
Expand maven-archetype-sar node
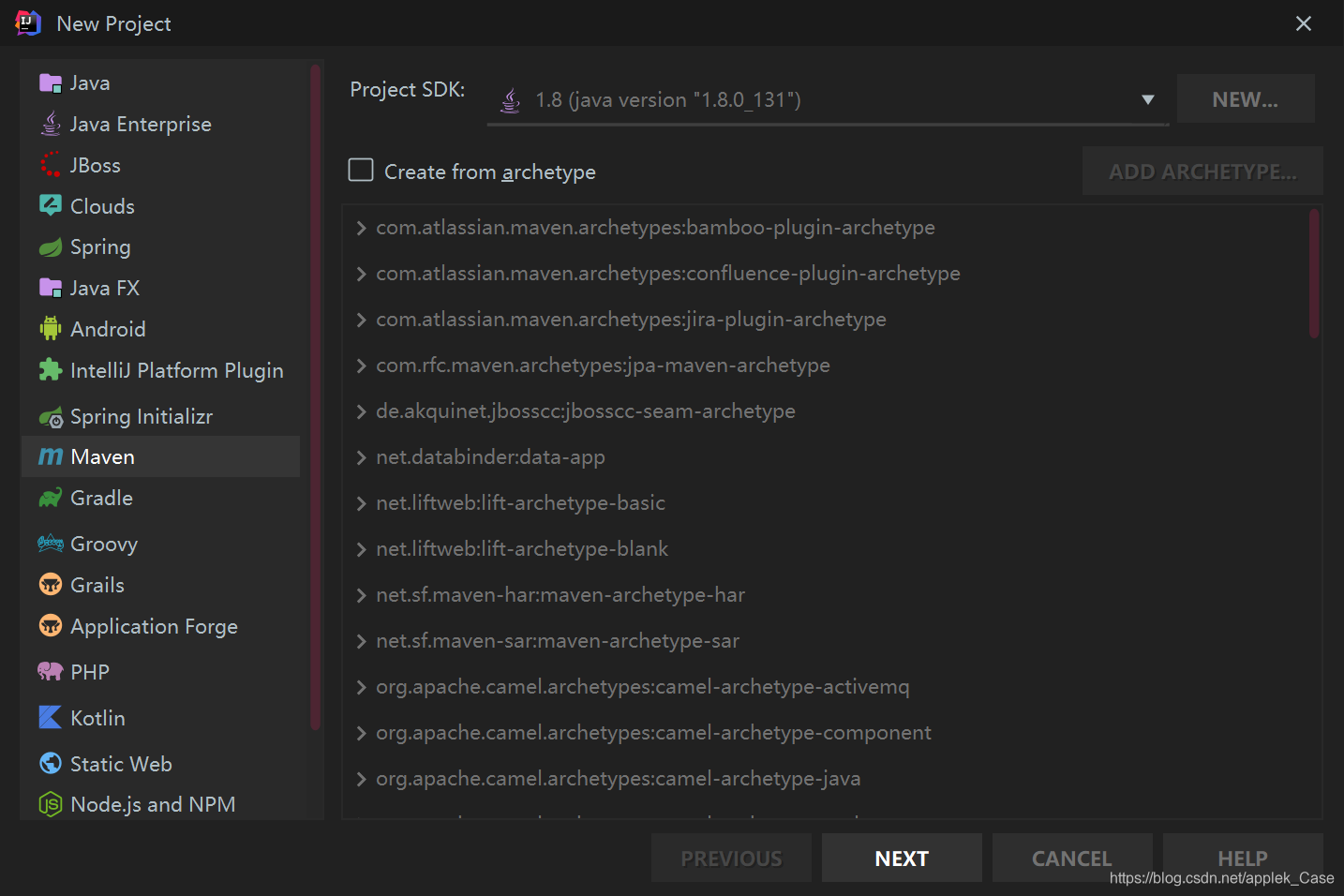point(361,641)
